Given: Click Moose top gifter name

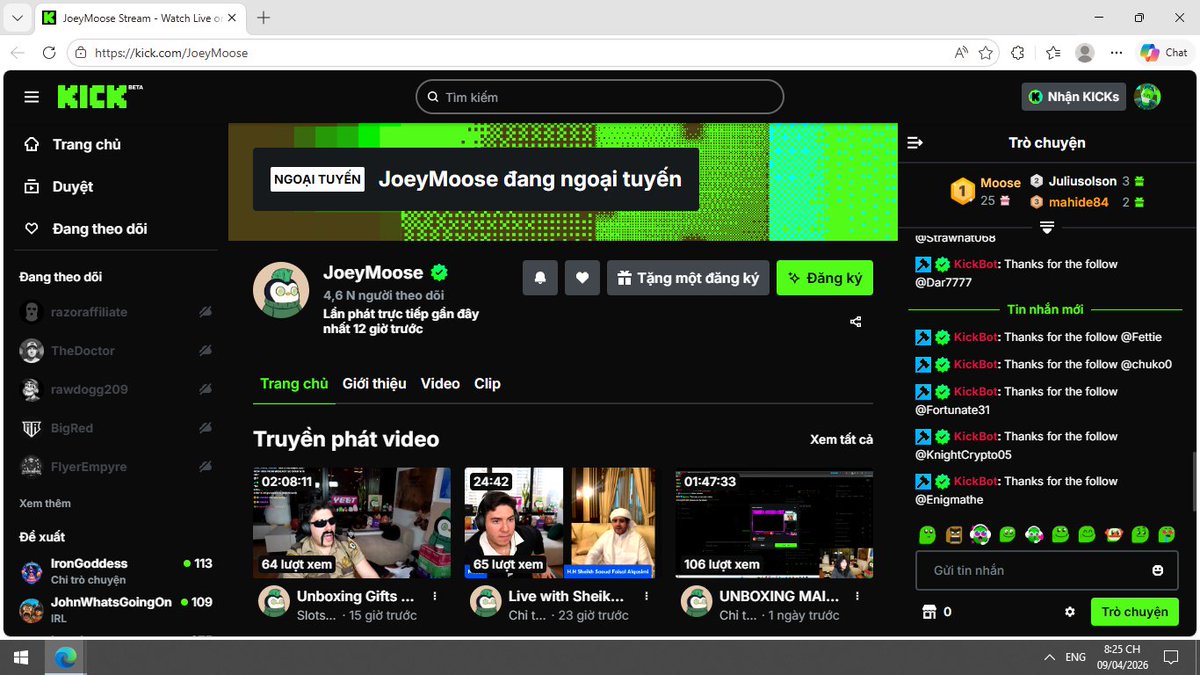Looking at the screenshot, I should click(1000, 183).
